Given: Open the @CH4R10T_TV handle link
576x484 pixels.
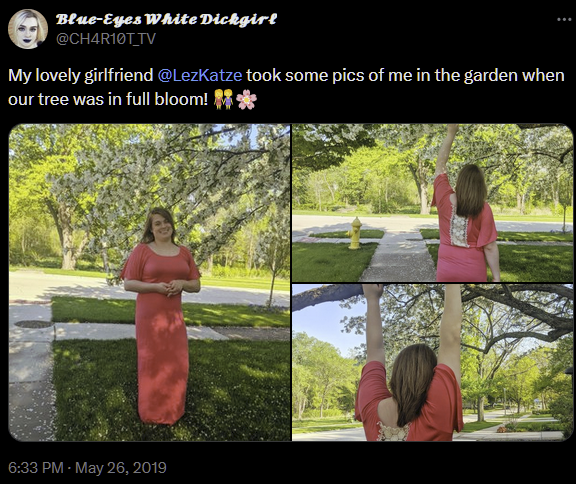Looking at the screenshot, I should coord(106,39).
